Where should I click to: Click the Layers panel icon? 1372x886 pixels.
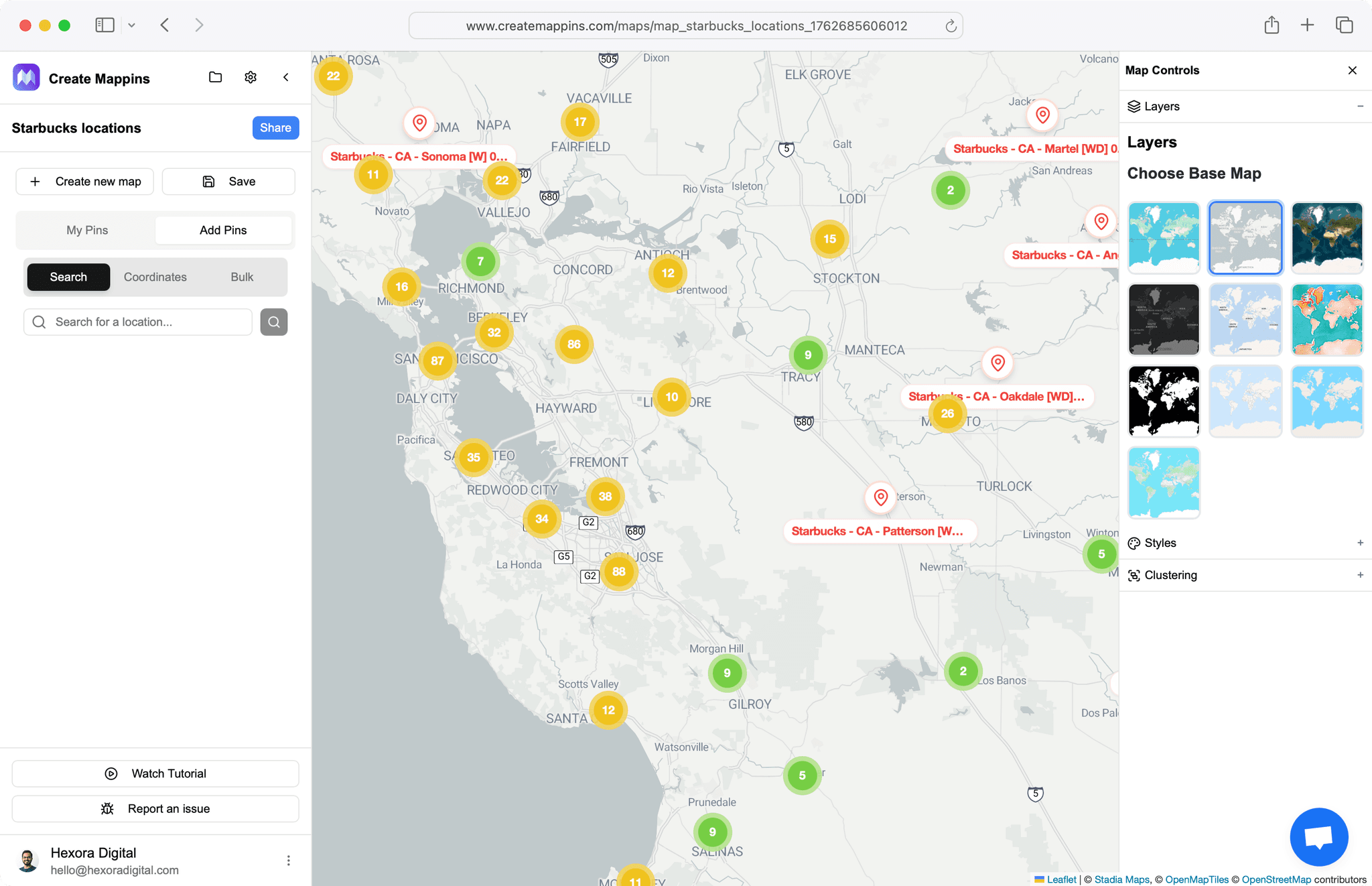click(x=1134, y=106)
